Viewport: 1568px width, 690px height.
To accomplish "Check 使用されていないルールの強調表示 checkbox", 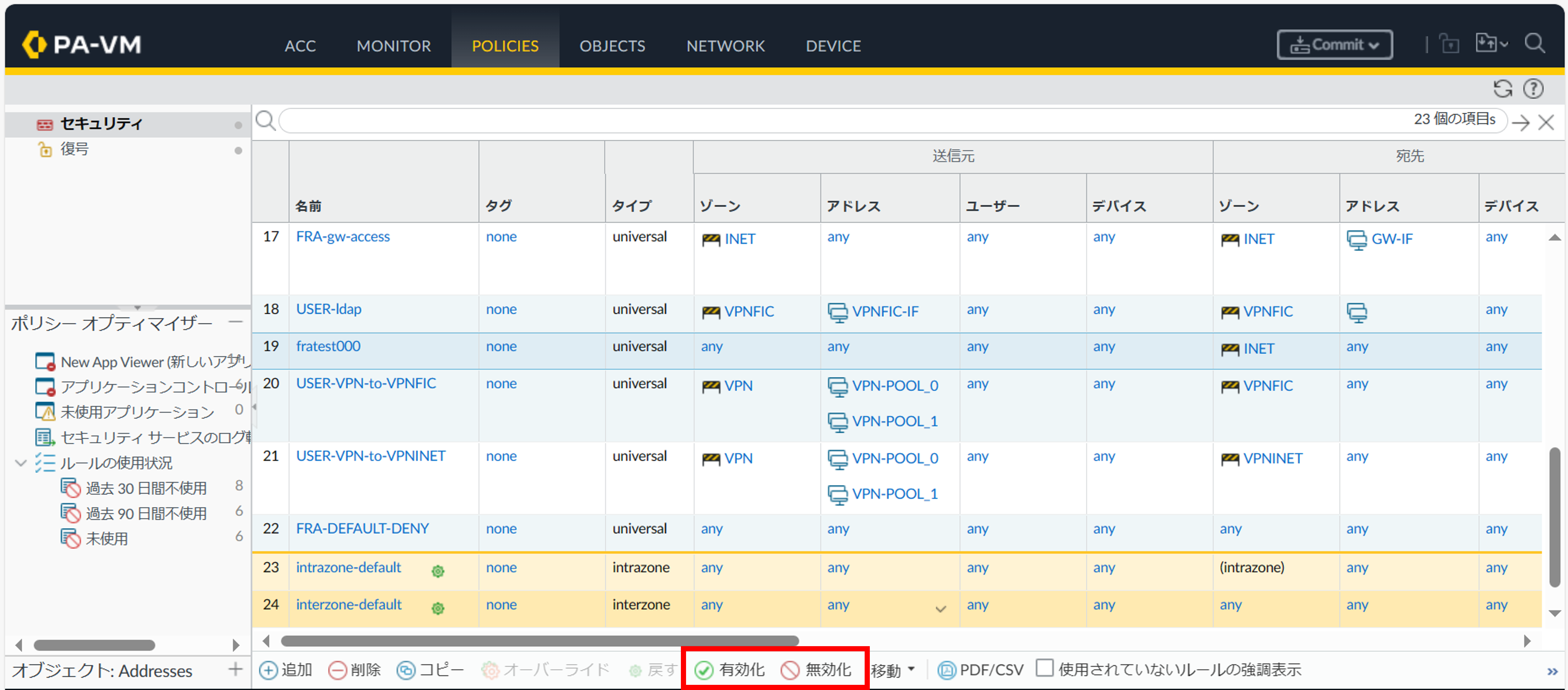I will (x=1044, y=668).
